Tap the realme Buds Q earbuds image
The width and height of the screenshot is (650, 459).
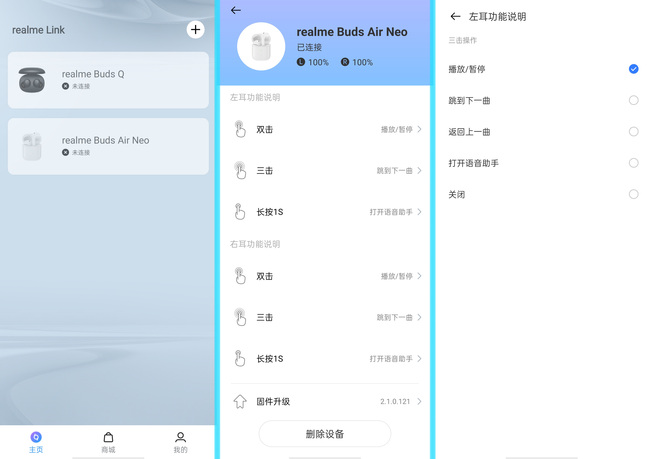pyautogui.click(x=32, y=80)
